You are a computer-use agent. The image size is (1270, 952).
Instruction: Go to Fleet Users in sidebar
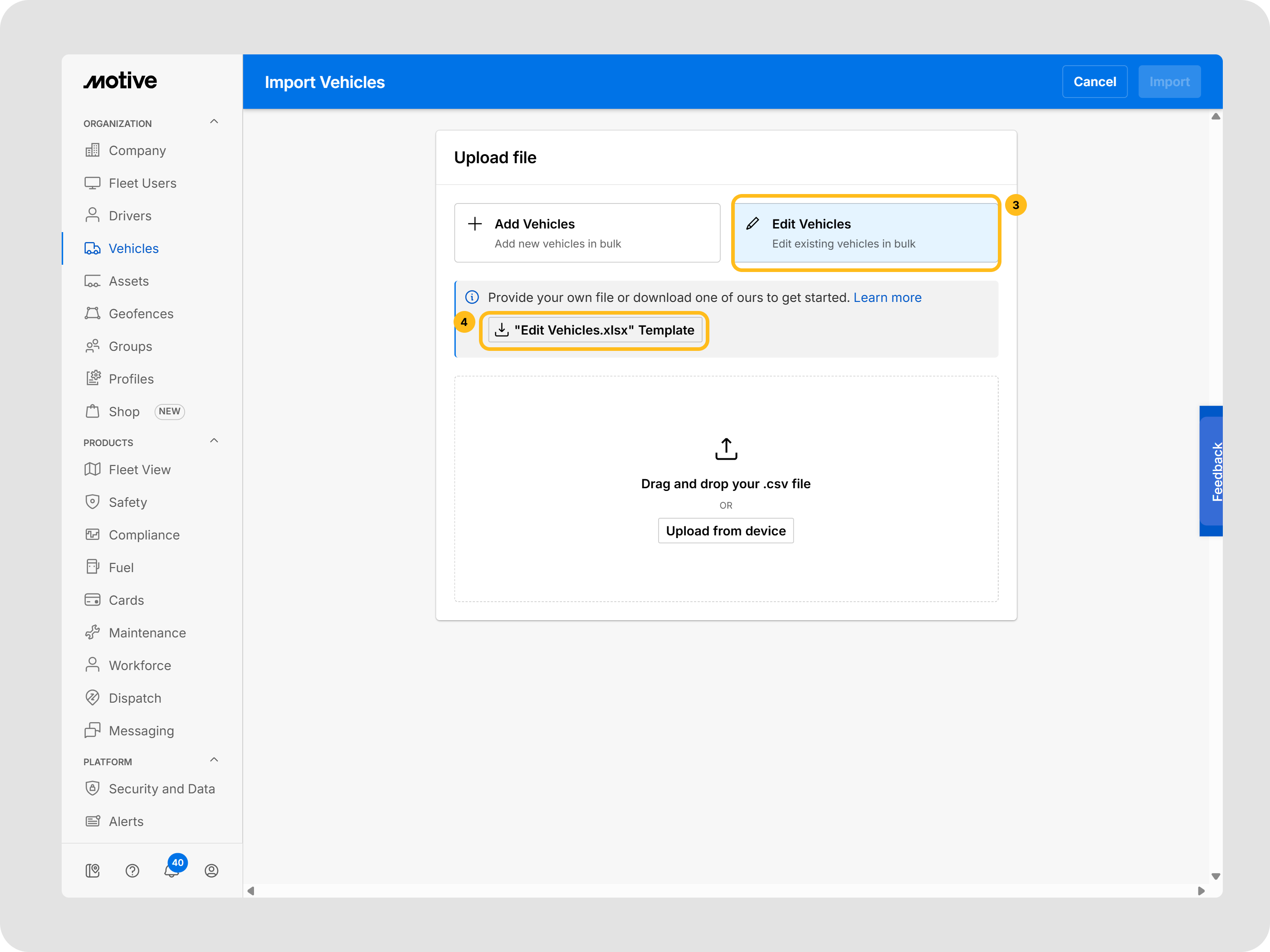point(142,183)
